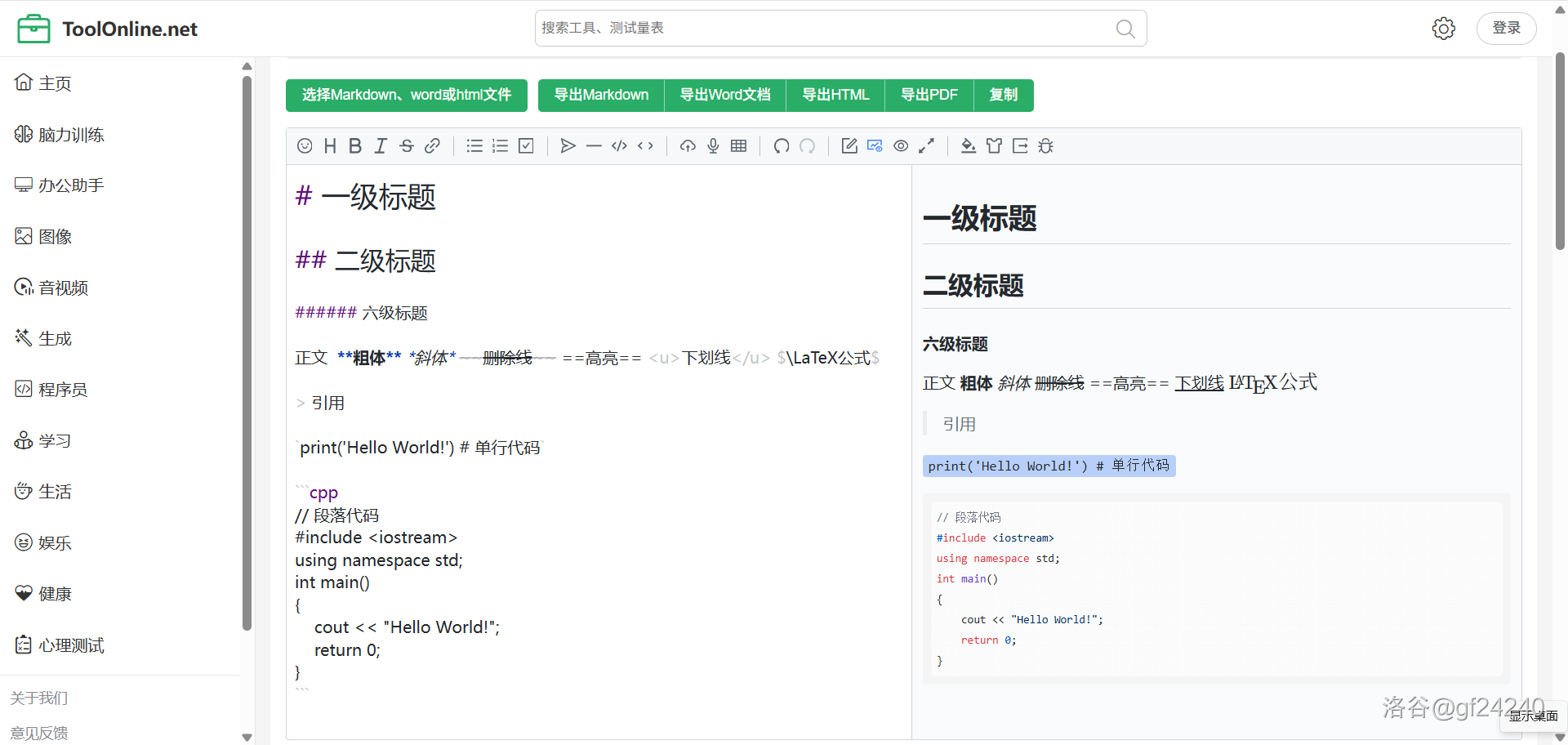The height and width of the screenshot is (745, 1568).
Task: Apply strikethrough formatting from the toolbar
Action: click(x=407, y=146)
